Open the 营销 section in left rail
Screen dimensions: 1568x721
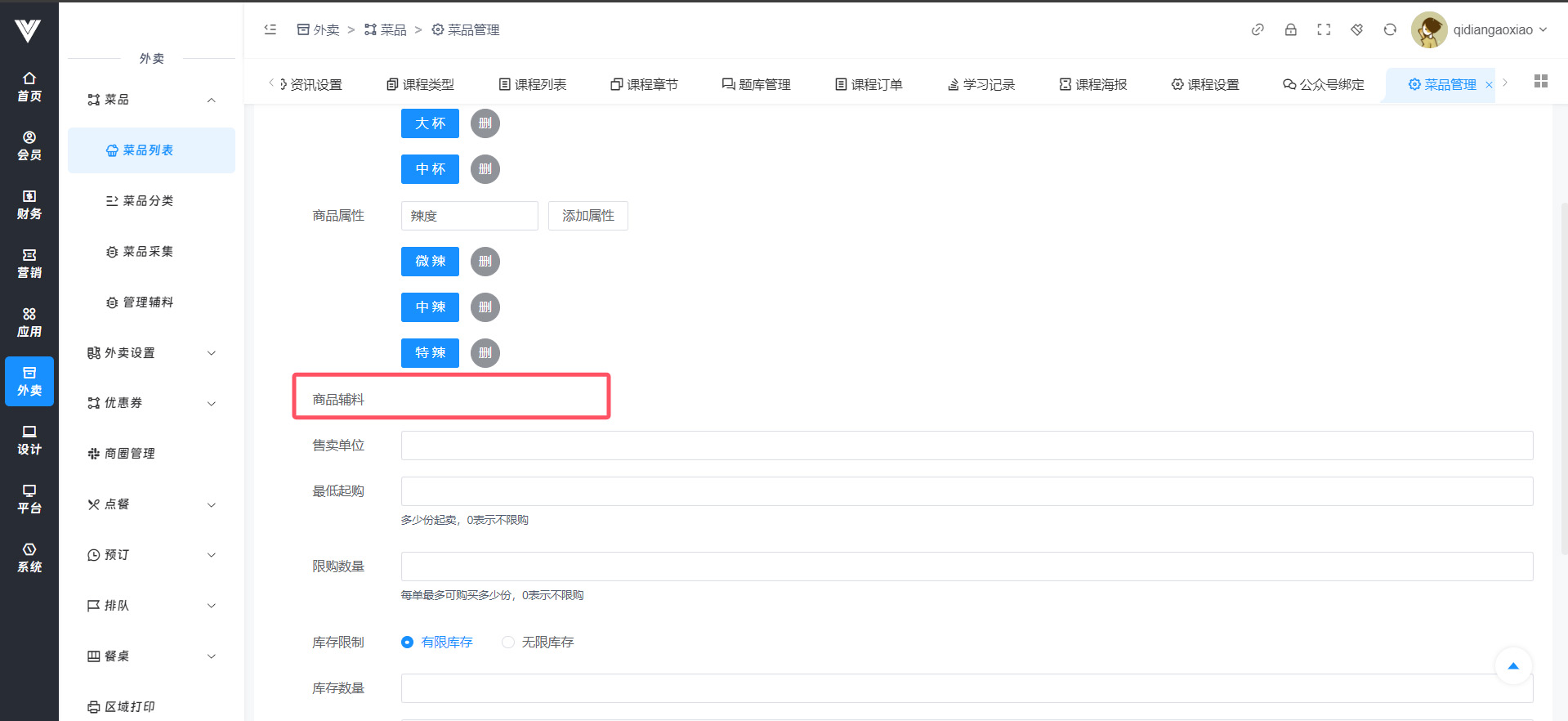tap(29, 263)
